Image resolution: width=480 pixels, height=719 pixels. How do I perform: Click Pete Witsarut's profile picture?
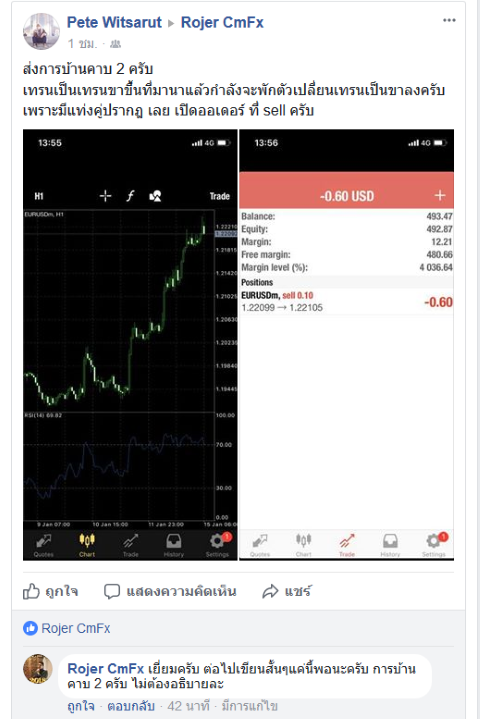pos(41,31)
